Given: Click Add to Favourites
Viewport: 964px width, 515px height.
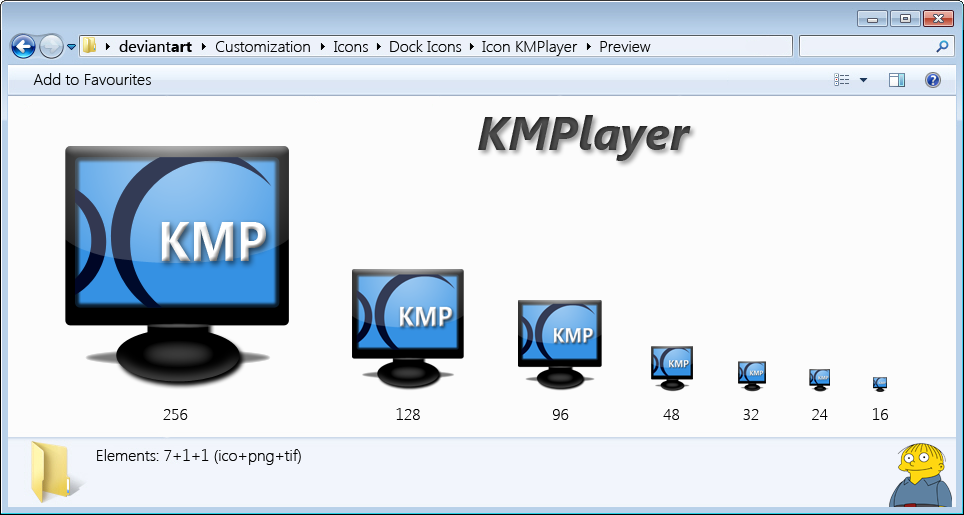Looking at the screenshot, I should pyautogui.click(x=92, y=80).
